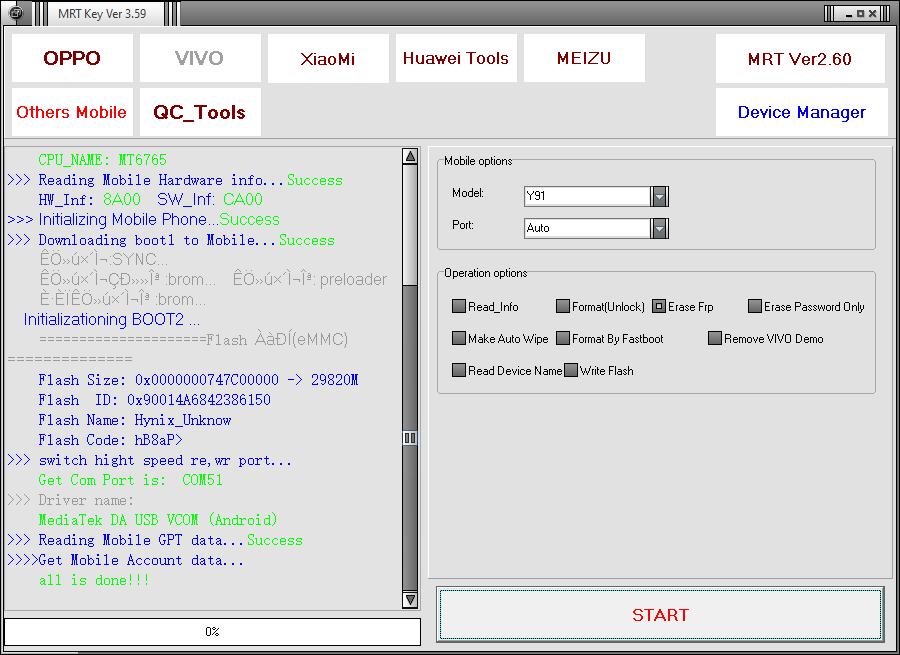The height and width of the screenshot is (655, 900).
Task: Click the 'Flash Code: hB8aP>' log line
Action: 110,440
